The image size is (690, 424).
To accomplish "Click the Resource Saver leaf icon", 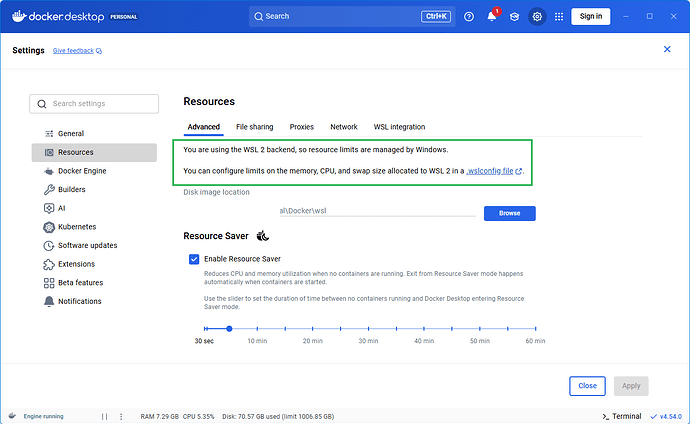I will [263, 236].
